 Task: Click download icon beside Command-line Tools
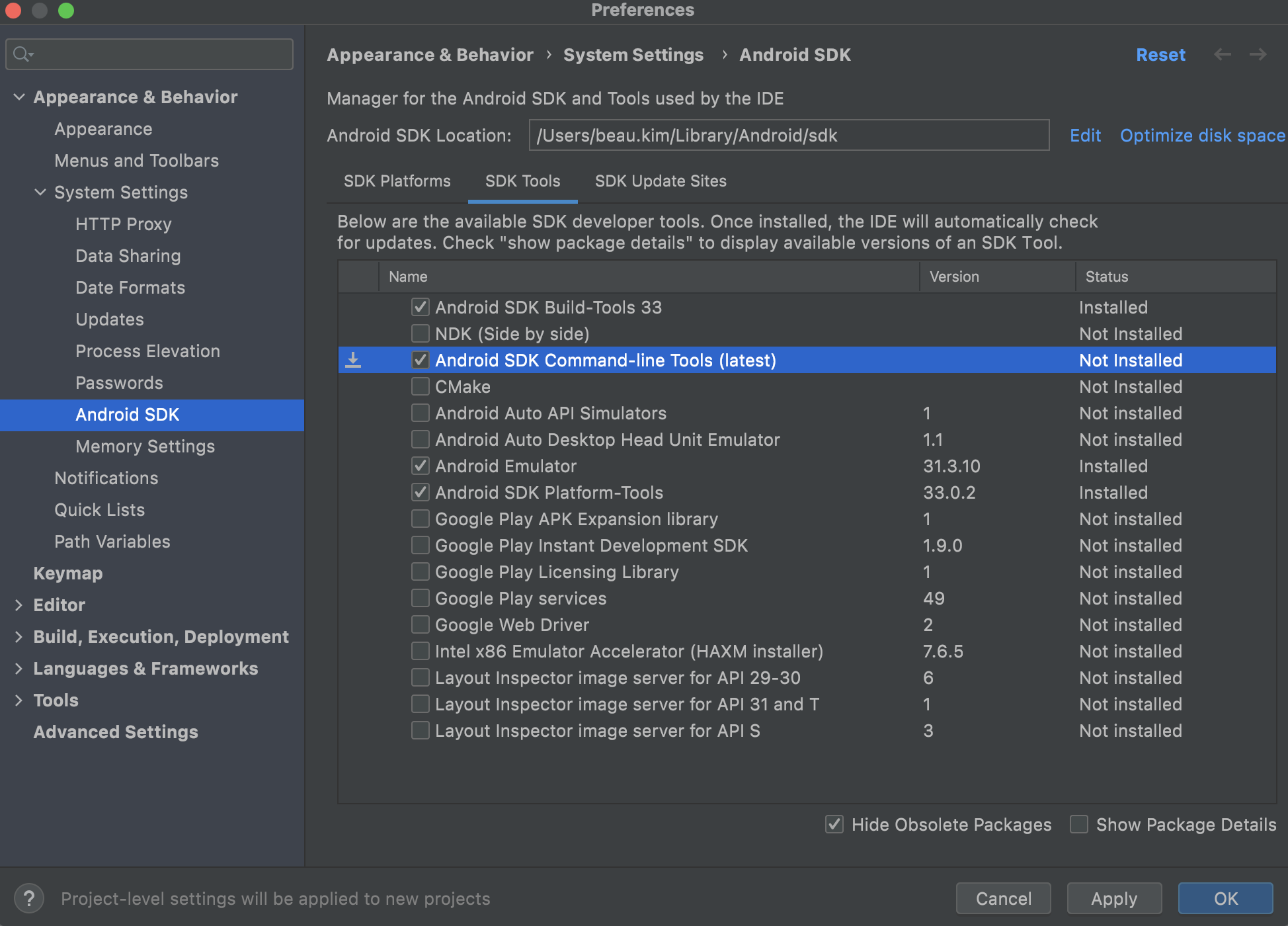(354, 360)
